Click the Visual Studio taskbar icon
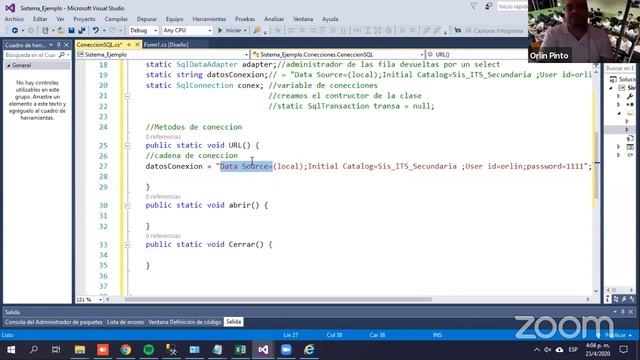Screen dimensions: 640x360 click(263, 350)
